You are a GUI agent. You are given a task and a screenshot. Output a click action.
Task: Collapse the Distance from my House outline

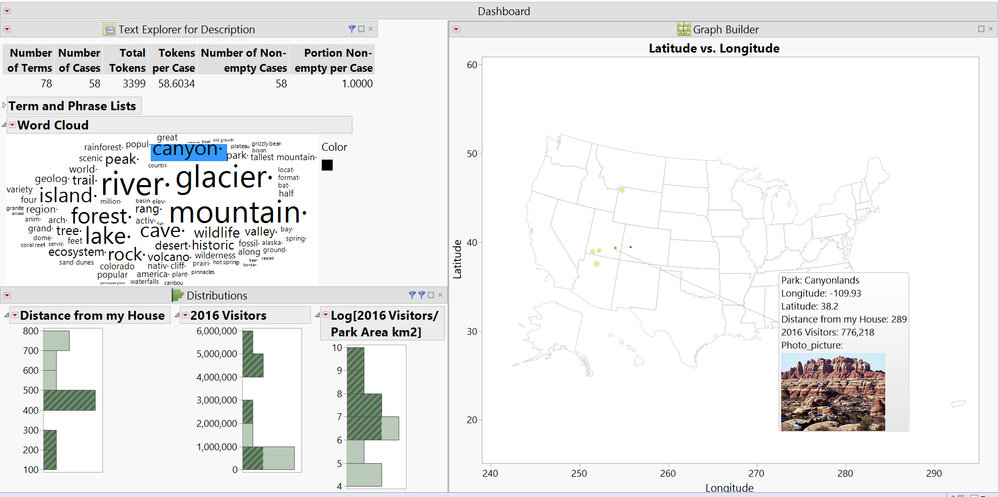(x=7, y=316)
